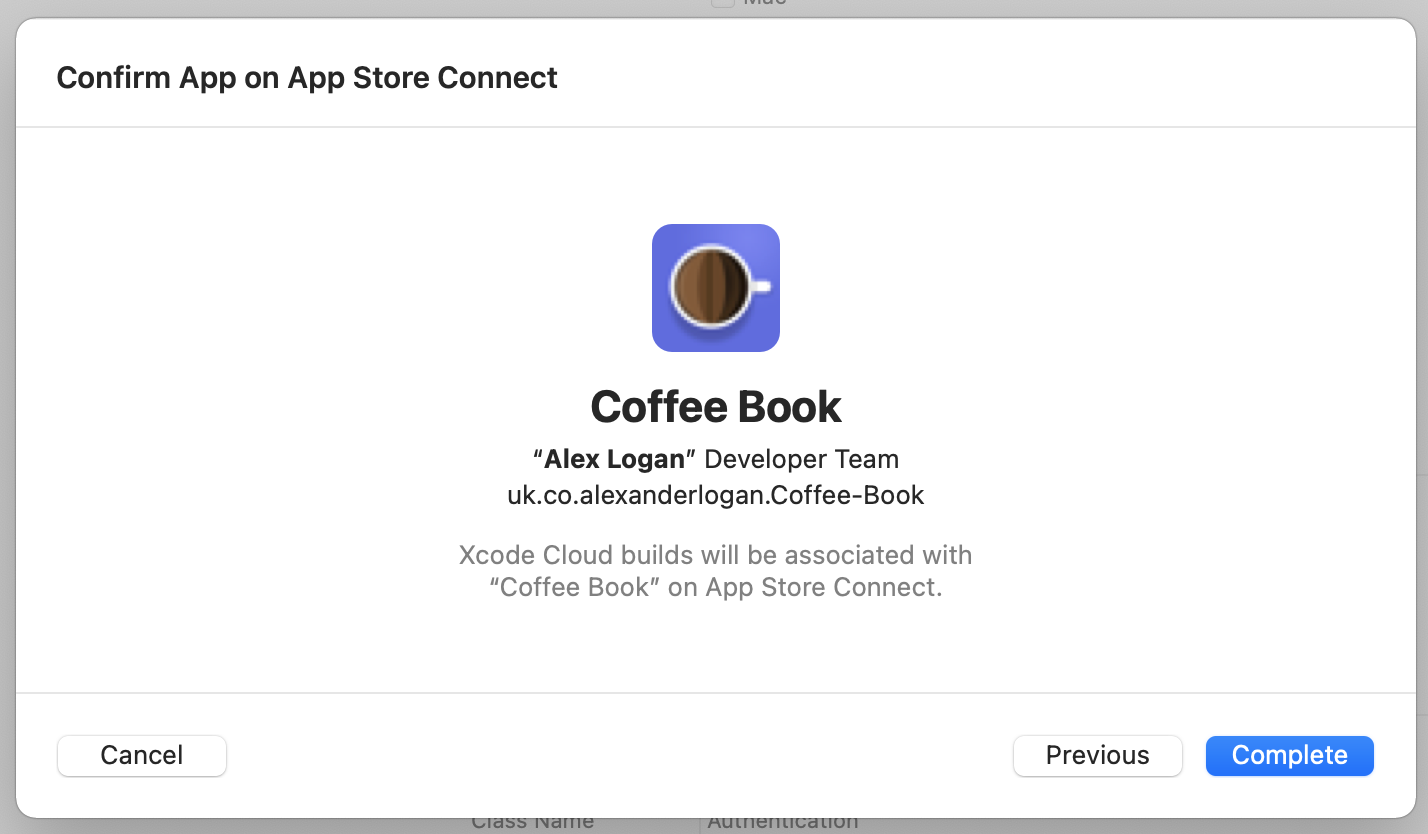
Task: Click the white cup handle in the icon
Action: tap(761, 287)
